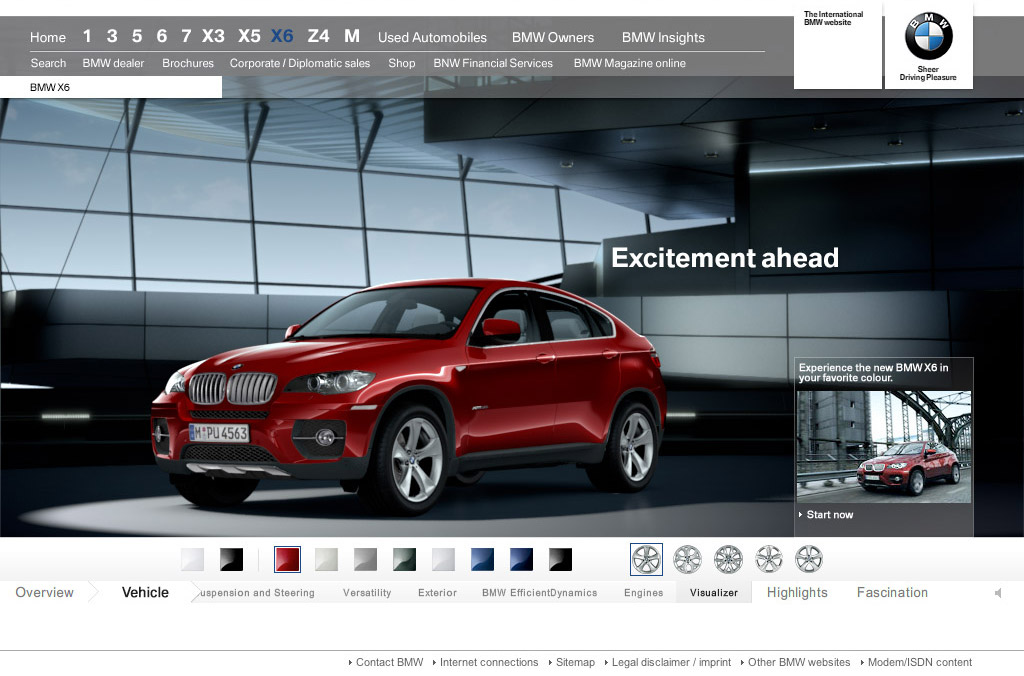1024x676 pixels.
Task: Switch to the Fascination tab
Action: coord(892,592)
